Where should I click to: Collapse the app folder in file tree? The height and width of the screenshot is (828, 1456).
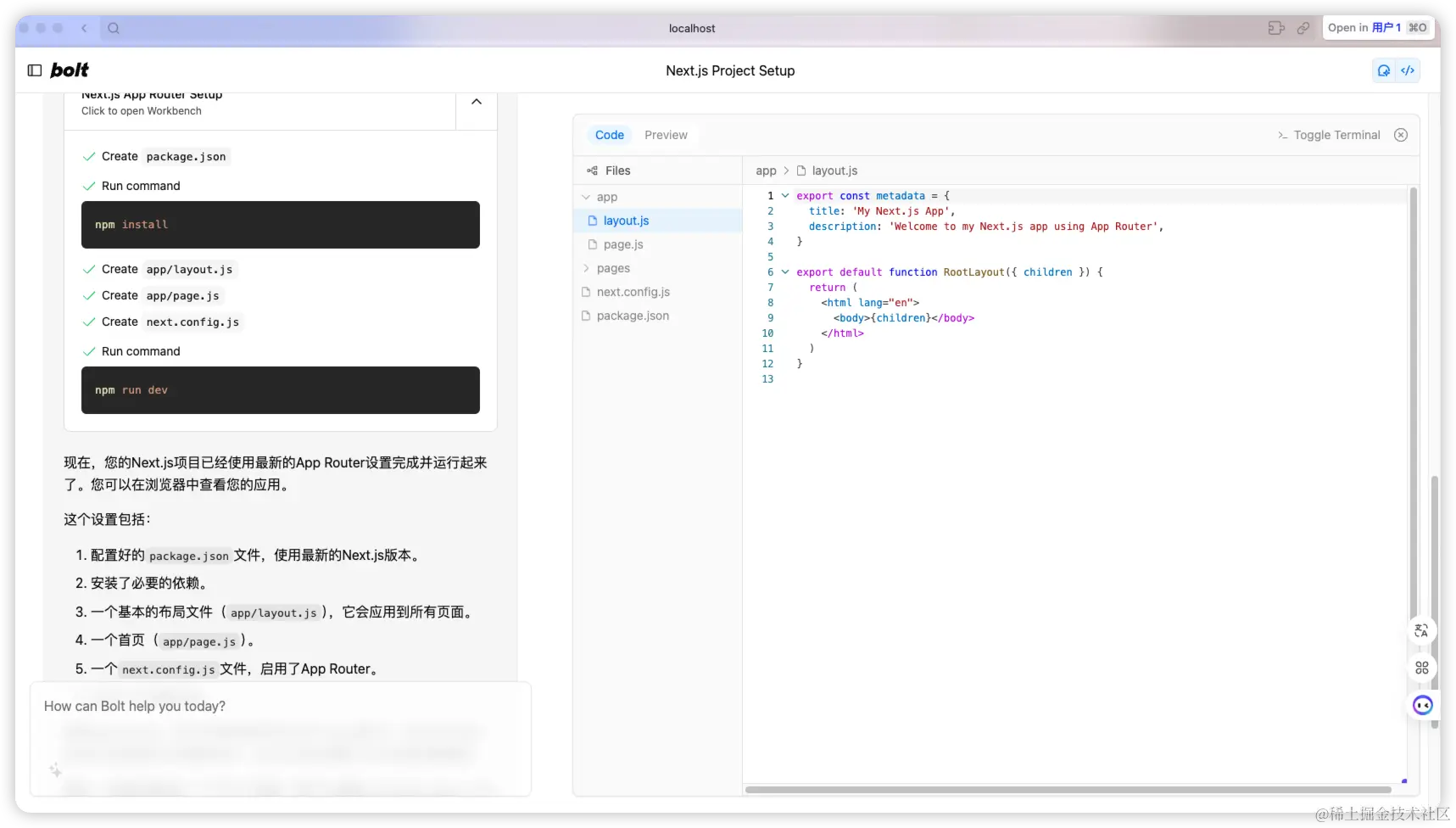coord(586,197)
